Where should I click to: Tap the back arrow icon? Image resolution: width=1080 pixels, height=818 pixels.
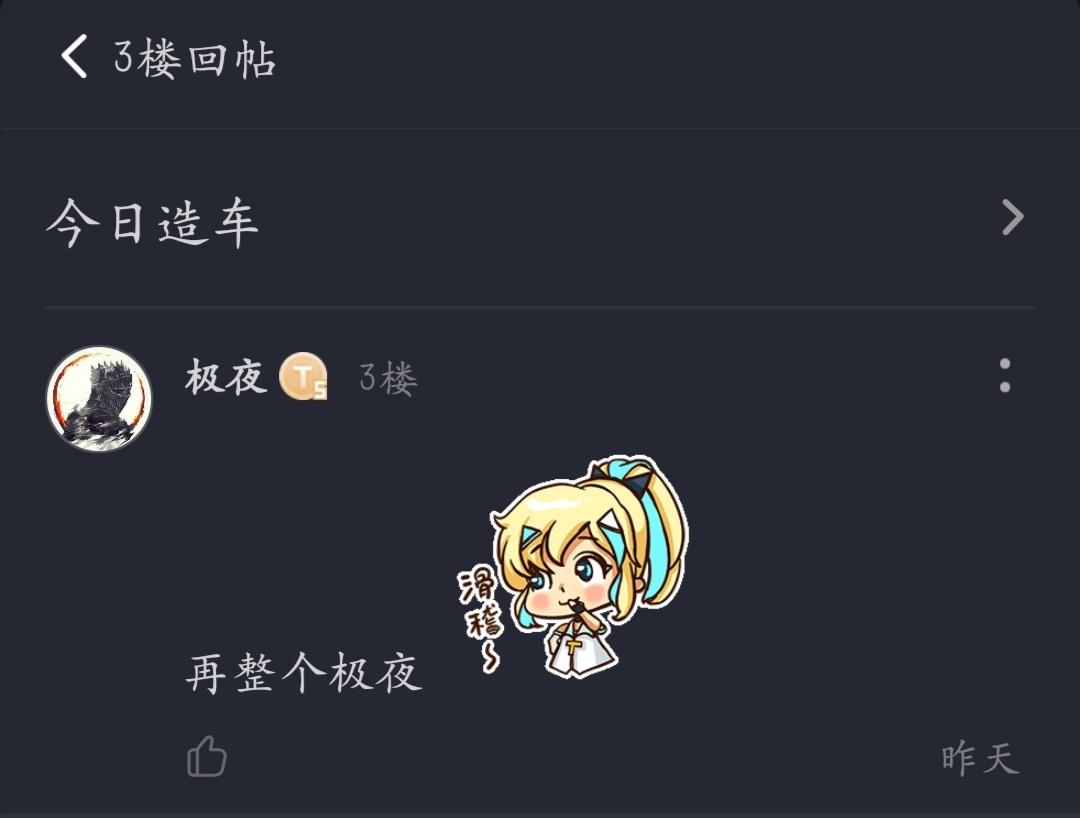coord(74,56)
